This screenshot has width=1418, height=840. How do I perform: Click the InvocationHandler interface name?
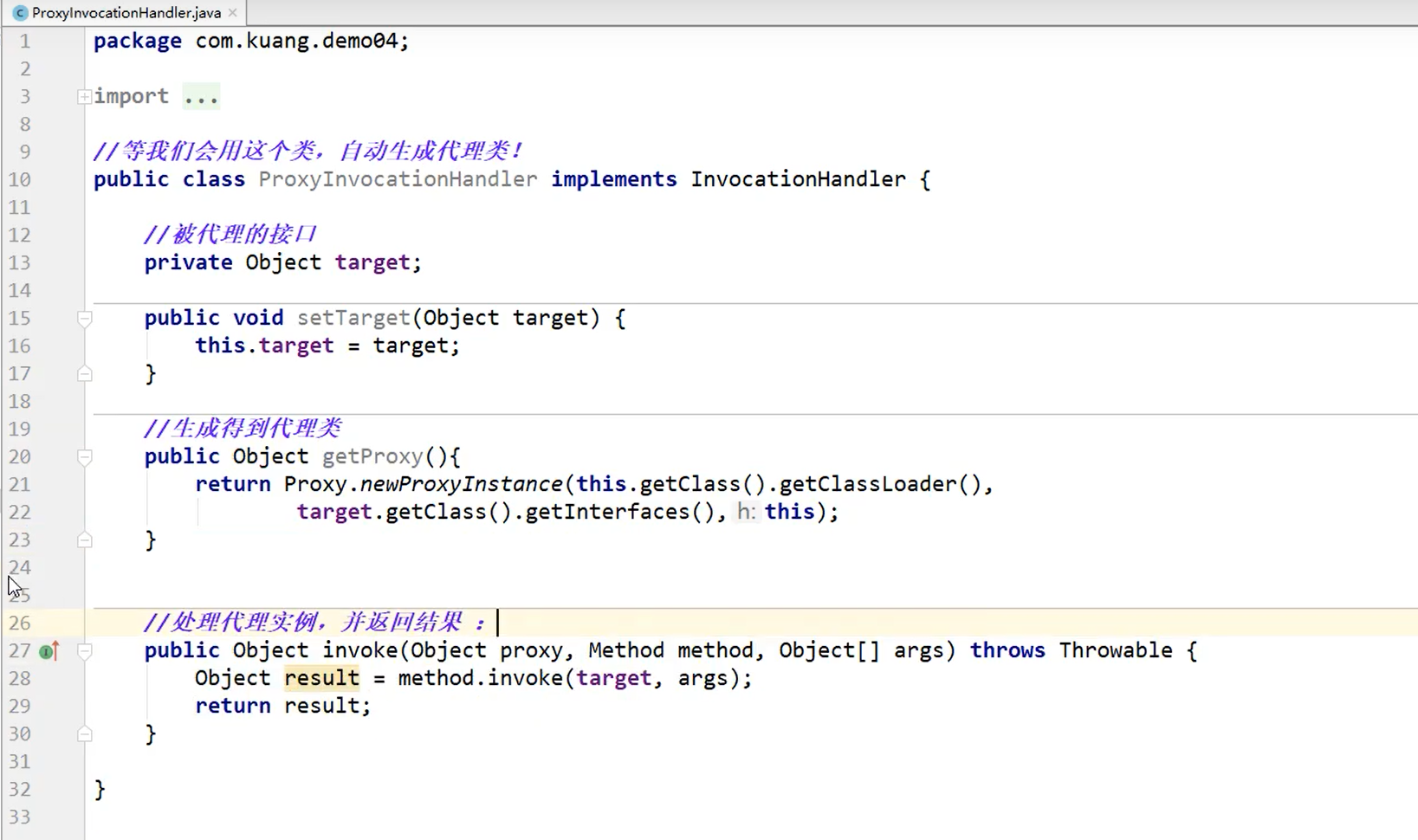798,179
